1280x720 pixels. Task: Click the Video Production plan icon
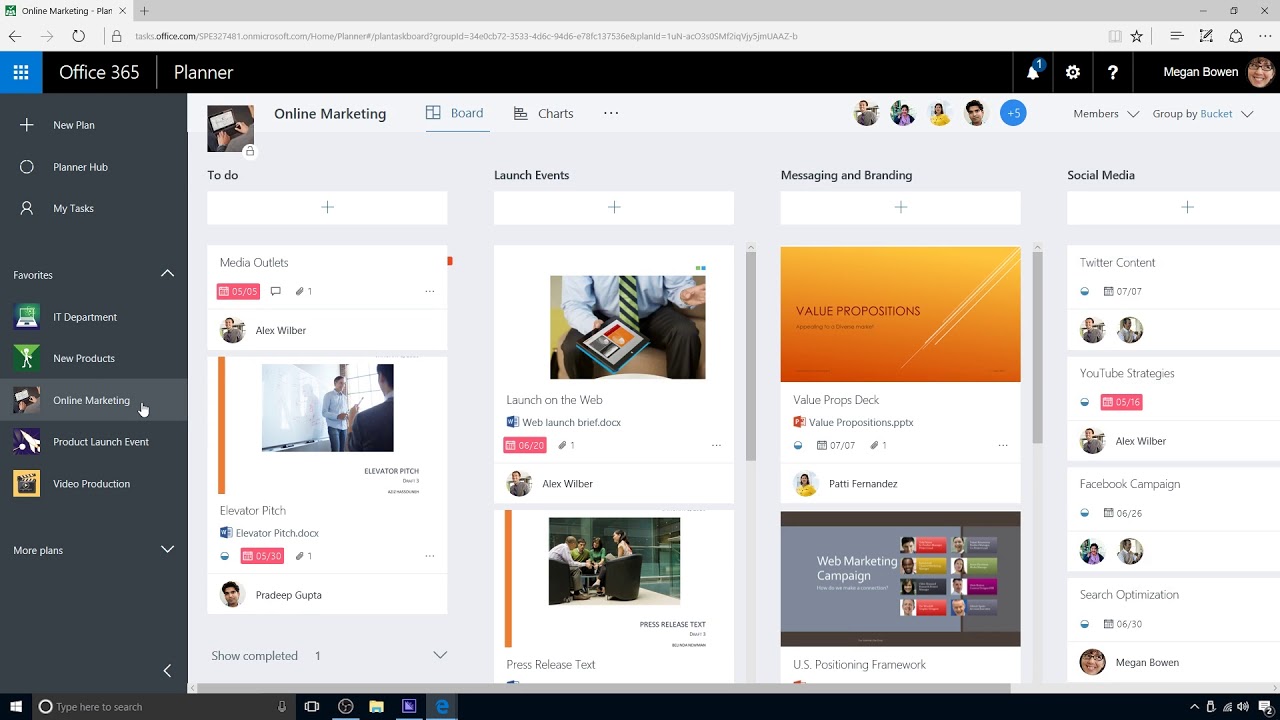pos(27,484)
